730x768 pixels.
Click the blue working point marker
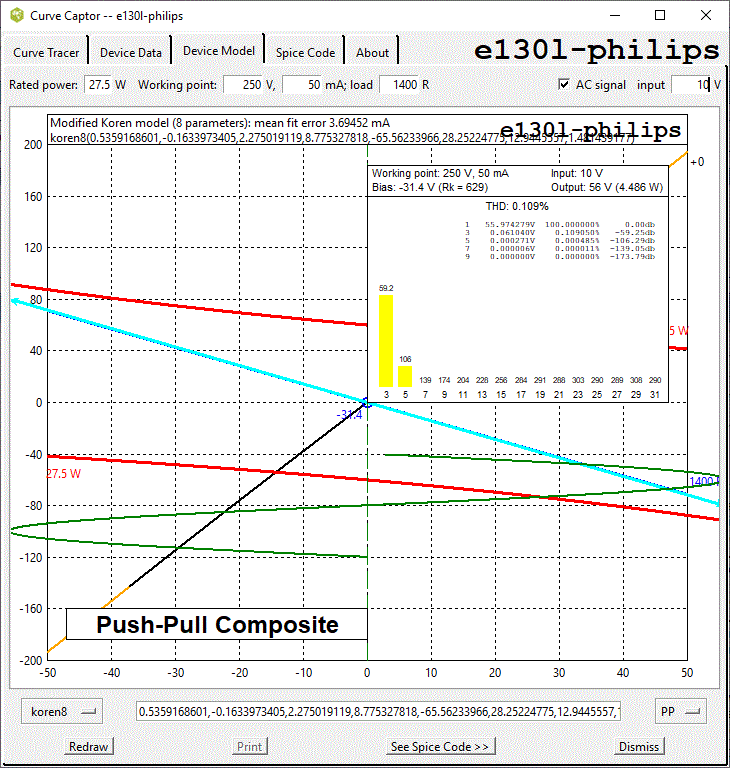366,403
